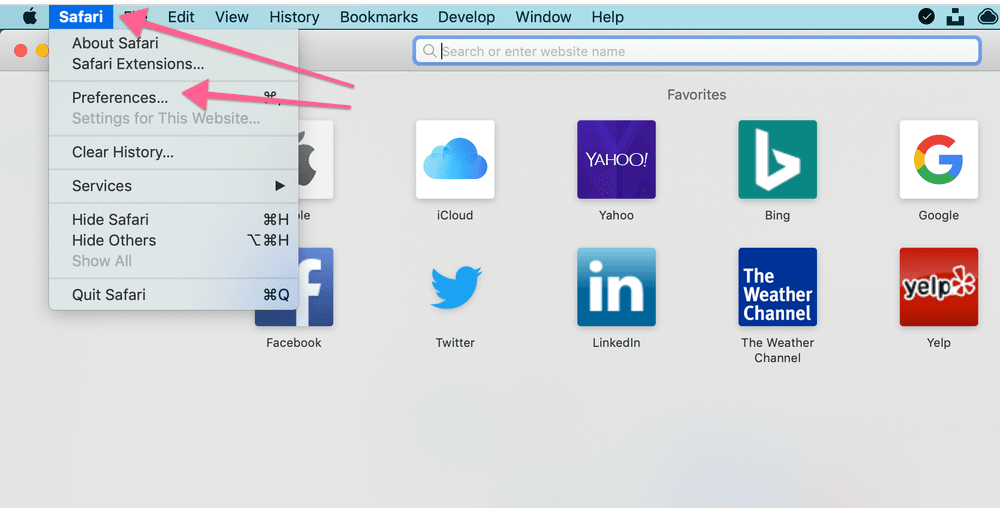Open the Apple menu

click(29, 17)
